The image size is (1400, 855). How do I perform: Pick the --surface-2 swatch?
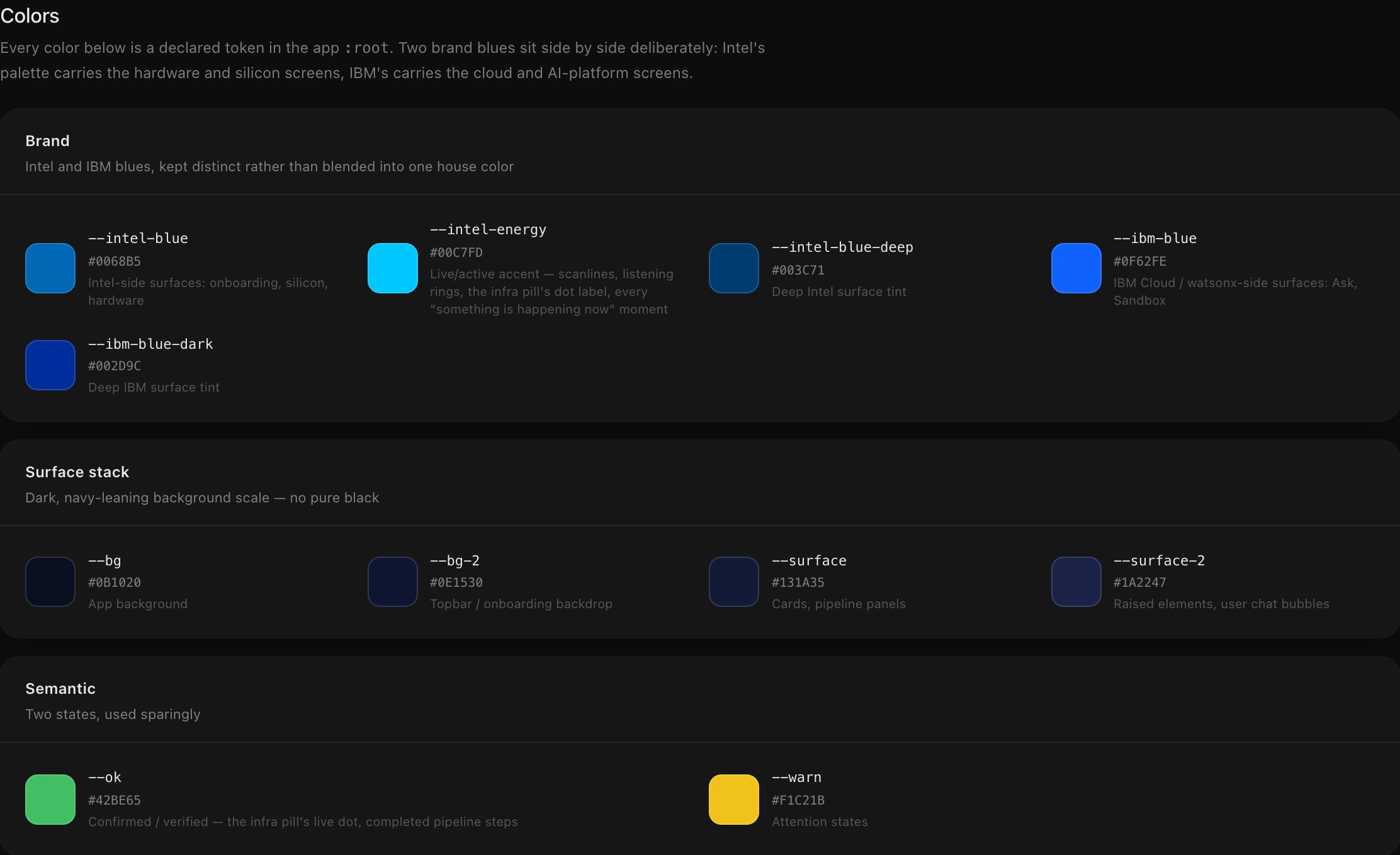click(x=1076, y=582)
